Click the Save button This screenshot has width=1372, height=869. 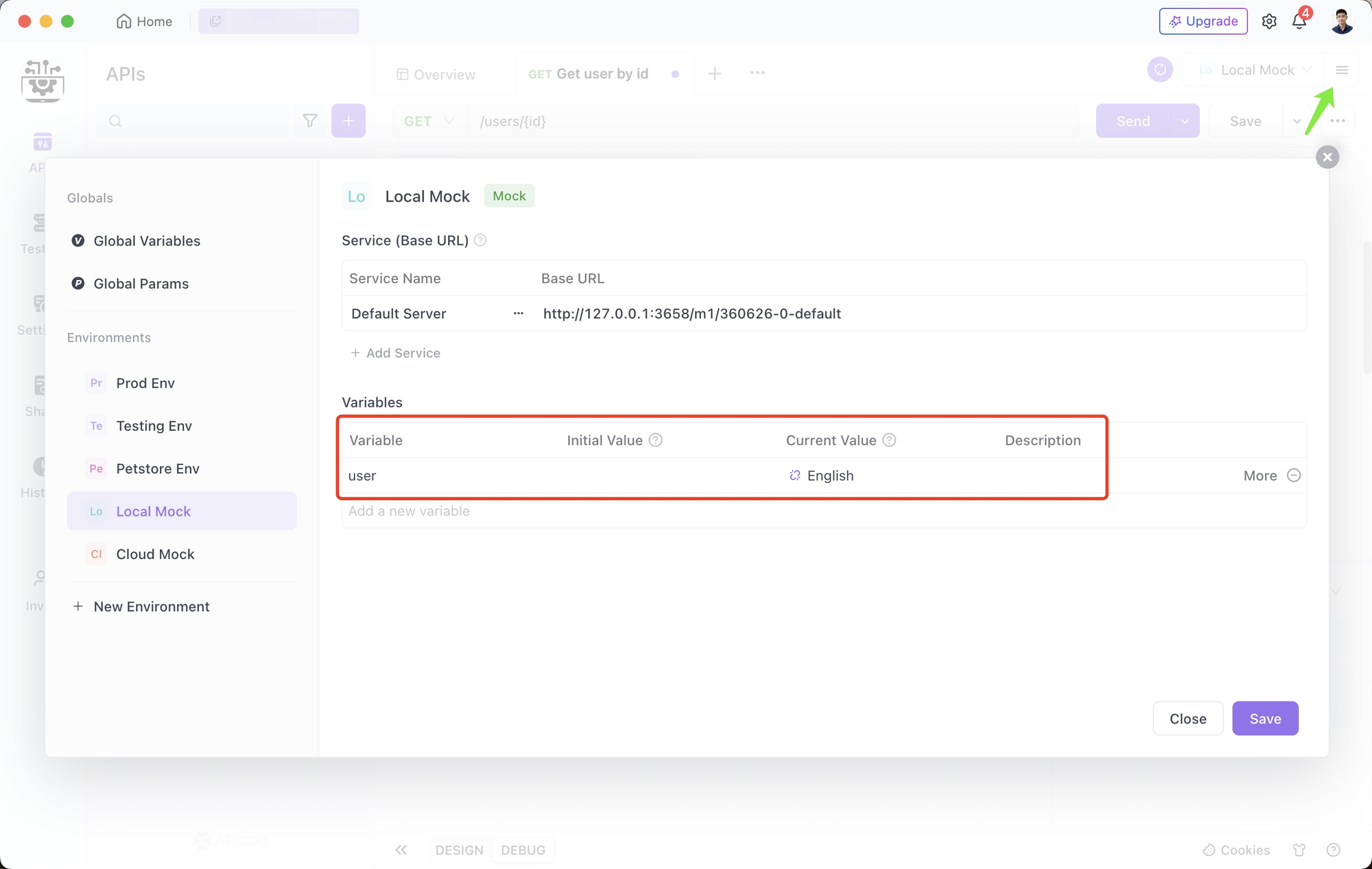pyautogui.click(x=1264, y=718)
